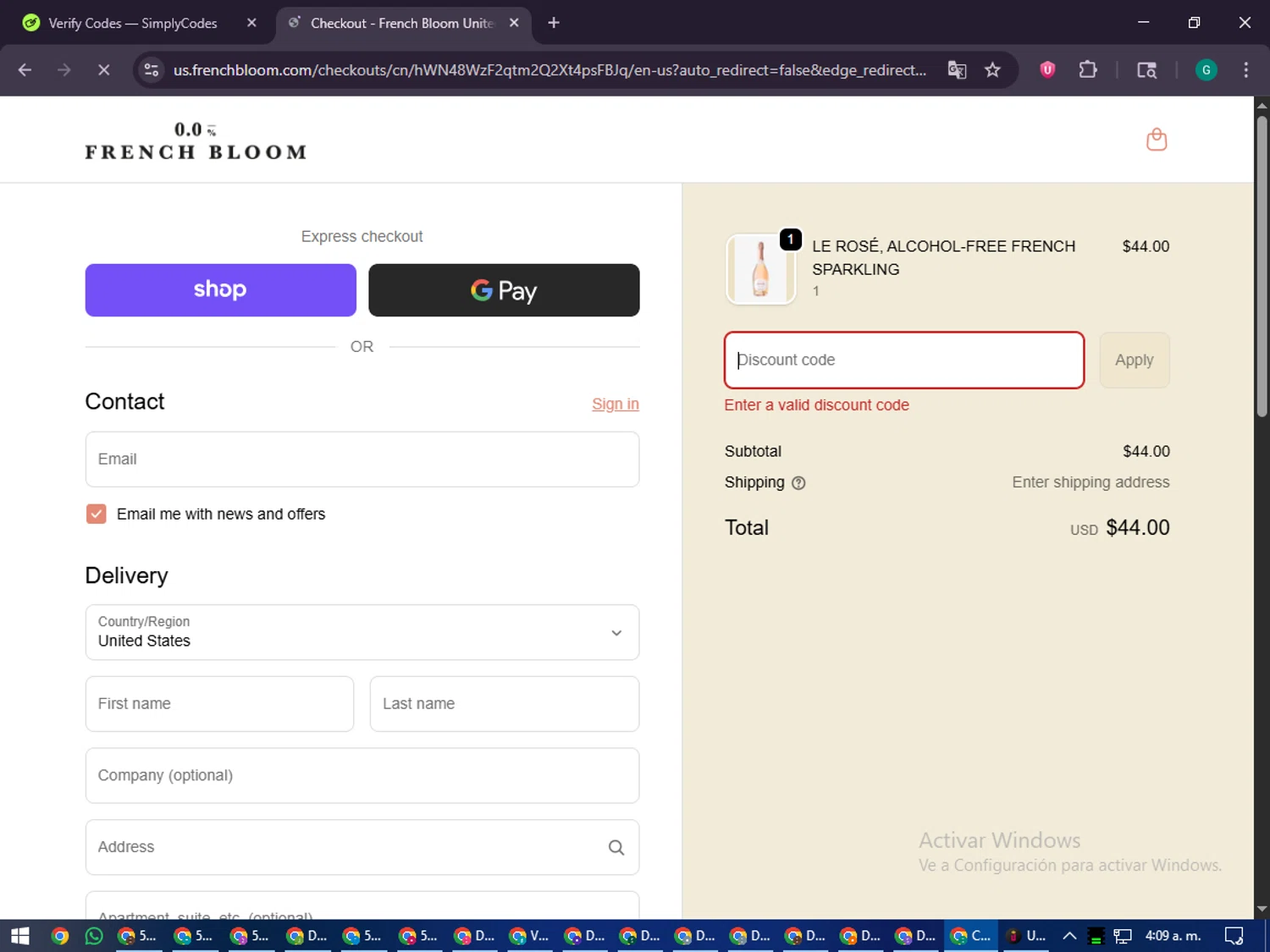Click the French Bloom logo
The width and height of the screenshot is (1270, 952).
(x=196, y=140)
